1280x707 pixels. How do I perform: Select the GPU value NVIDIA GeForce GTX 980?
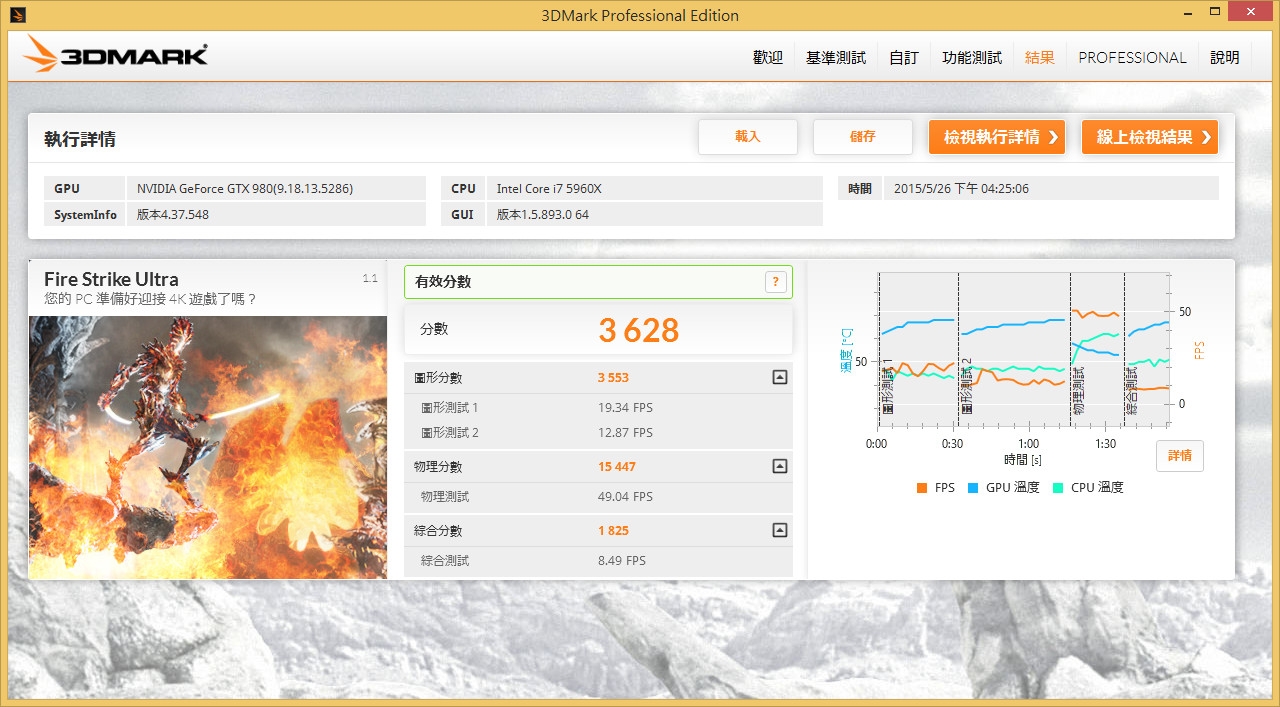point(245,188)
